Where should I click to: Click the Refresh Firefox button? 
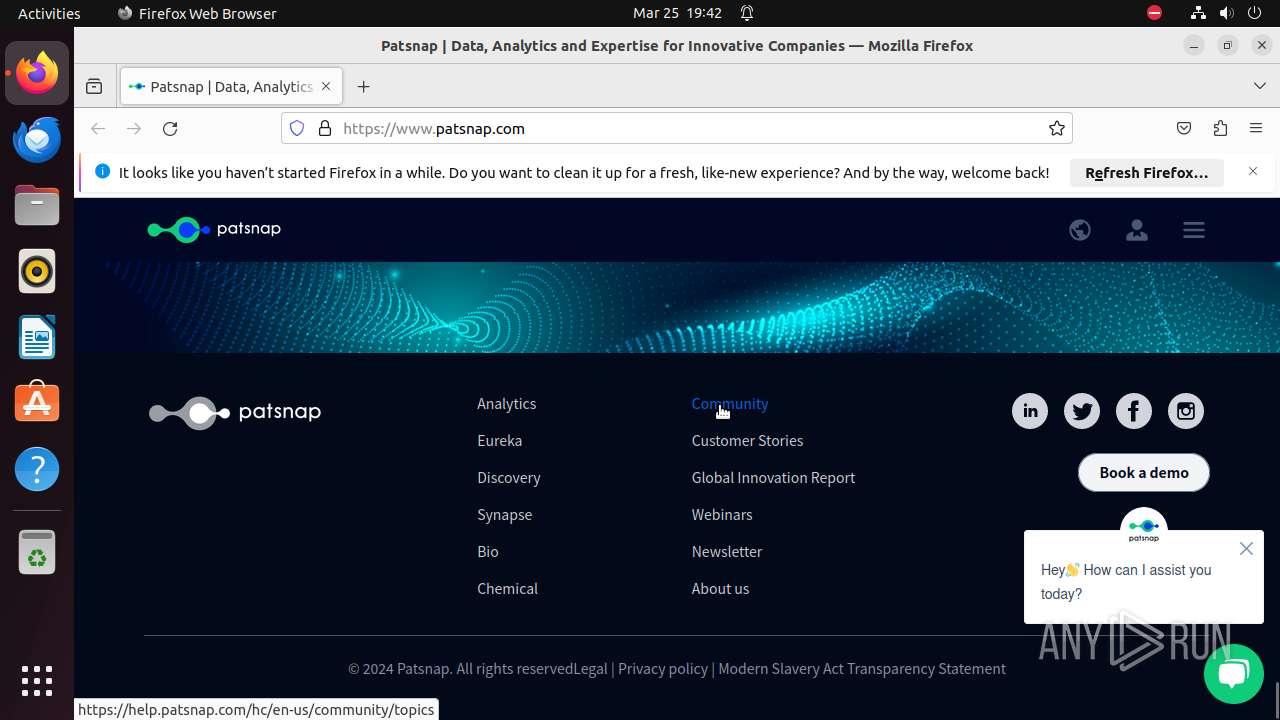click(1147, 173)
